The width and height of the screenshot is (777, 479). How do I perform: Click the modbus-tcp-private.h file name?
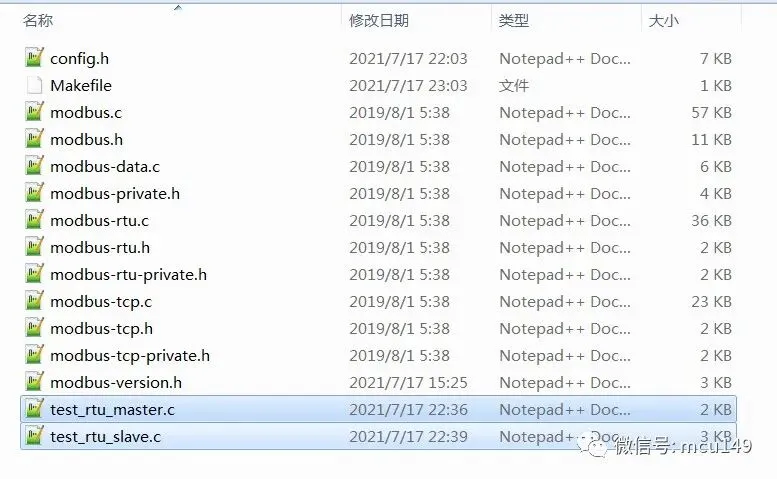pos(130,356)
